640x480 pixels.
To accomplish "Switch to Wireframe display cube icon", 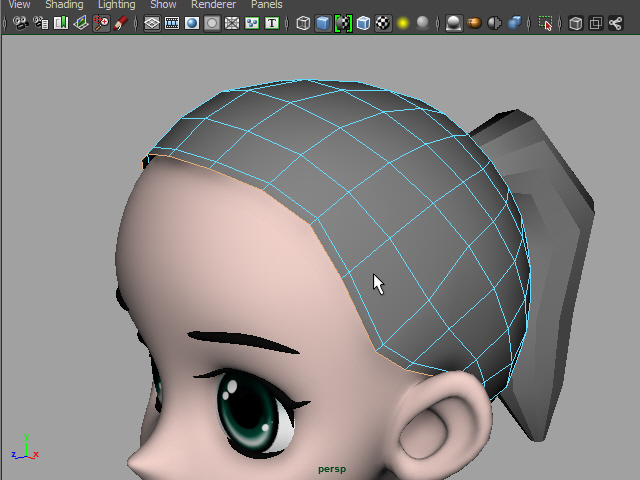I will [x=303, y=23].
